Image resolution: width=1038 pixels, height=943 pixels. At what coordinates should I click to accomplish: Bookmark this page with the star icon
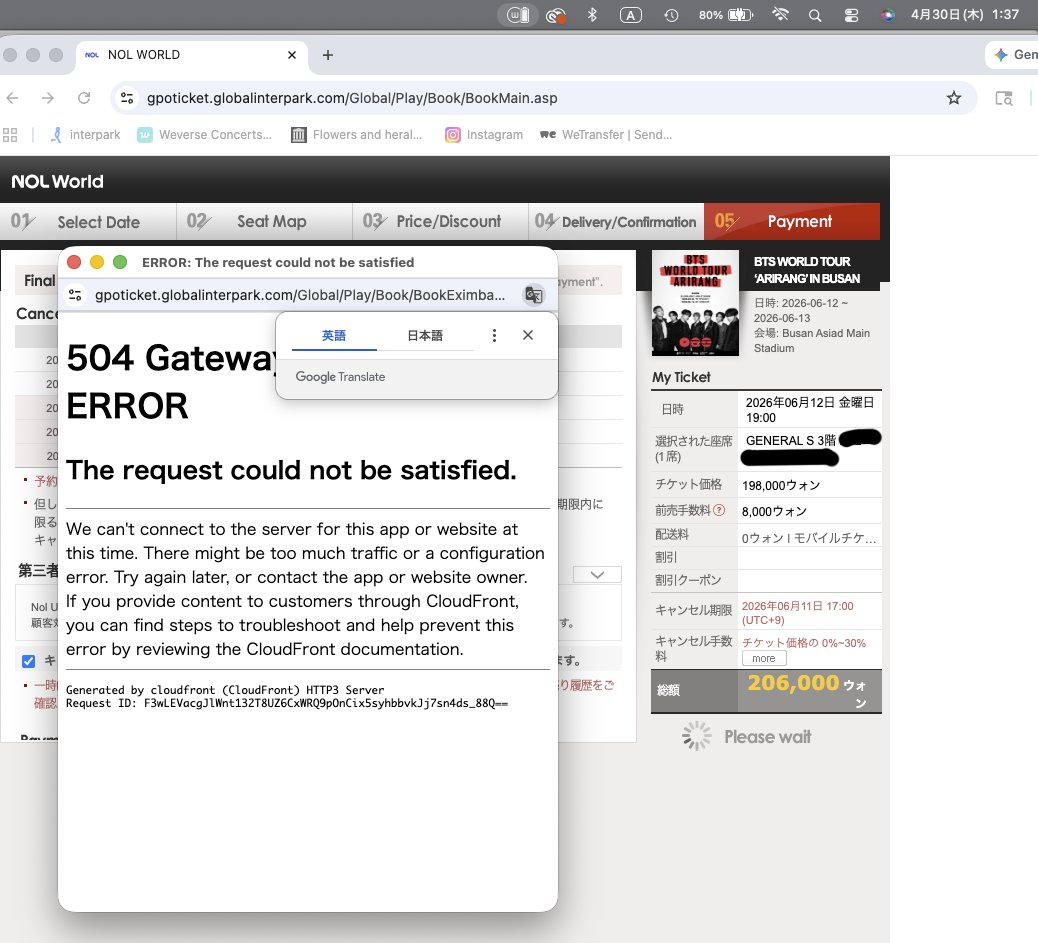point(953,98)
